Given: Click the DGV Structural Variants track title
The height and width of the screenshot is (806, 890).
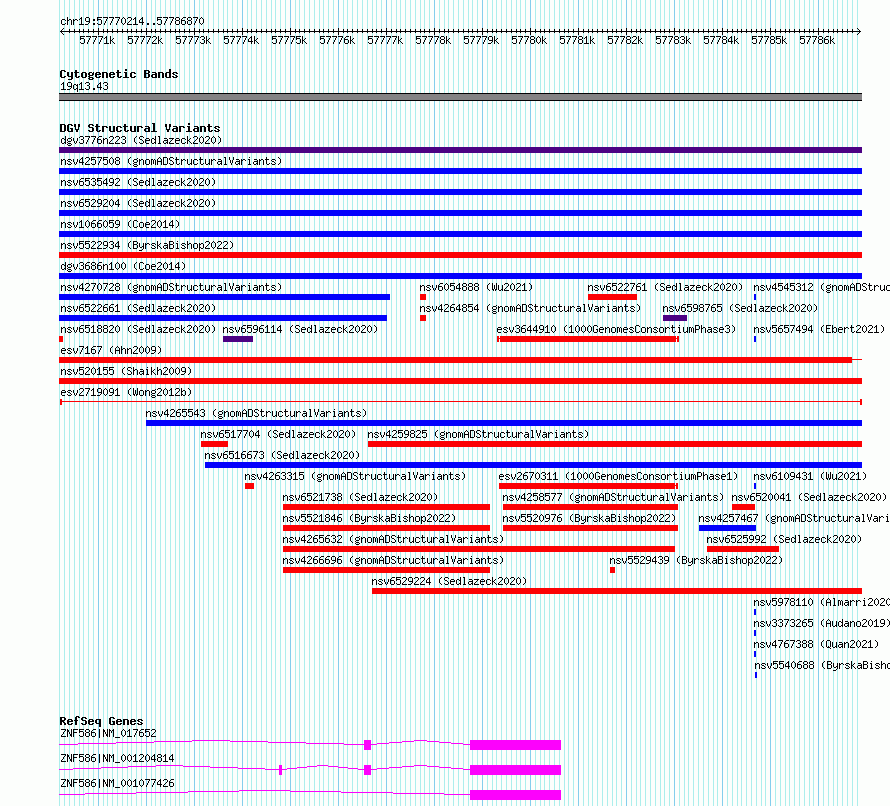Looking at the screenshot, I should (x=140, y=128).
